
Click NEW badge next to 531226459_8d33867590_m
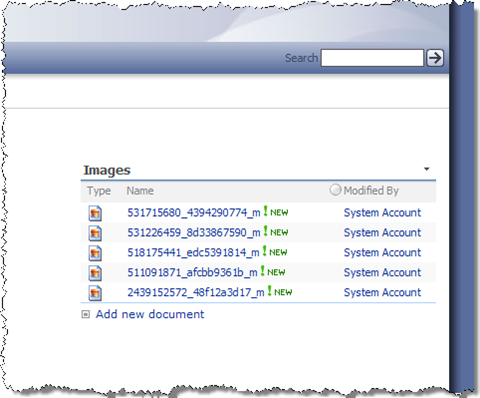tap(276, 232)
